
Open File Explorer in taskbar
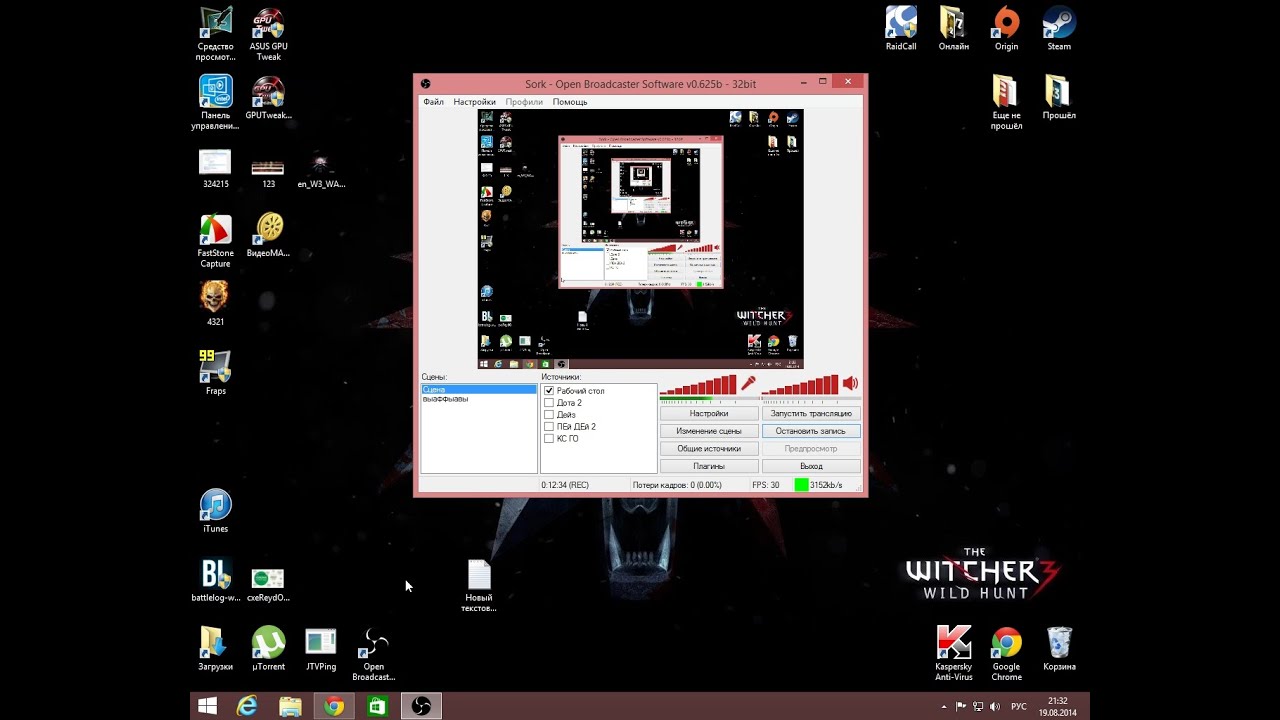point(290,706)
